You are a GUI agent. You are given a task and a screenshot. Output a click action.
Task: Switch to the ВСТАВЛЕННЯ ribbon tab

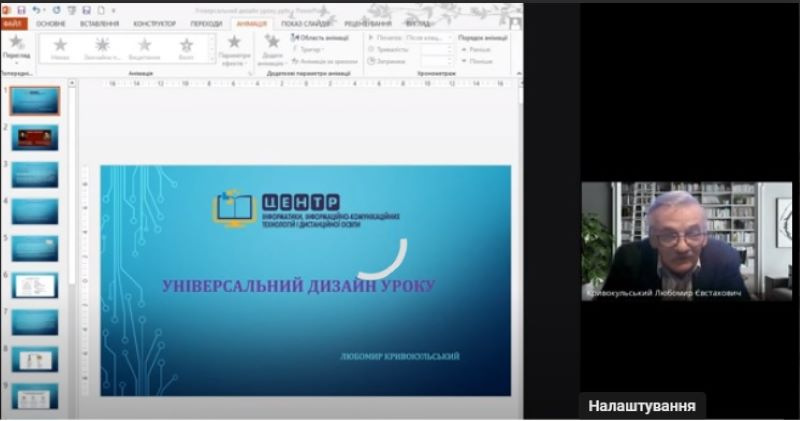pos(99,23)
